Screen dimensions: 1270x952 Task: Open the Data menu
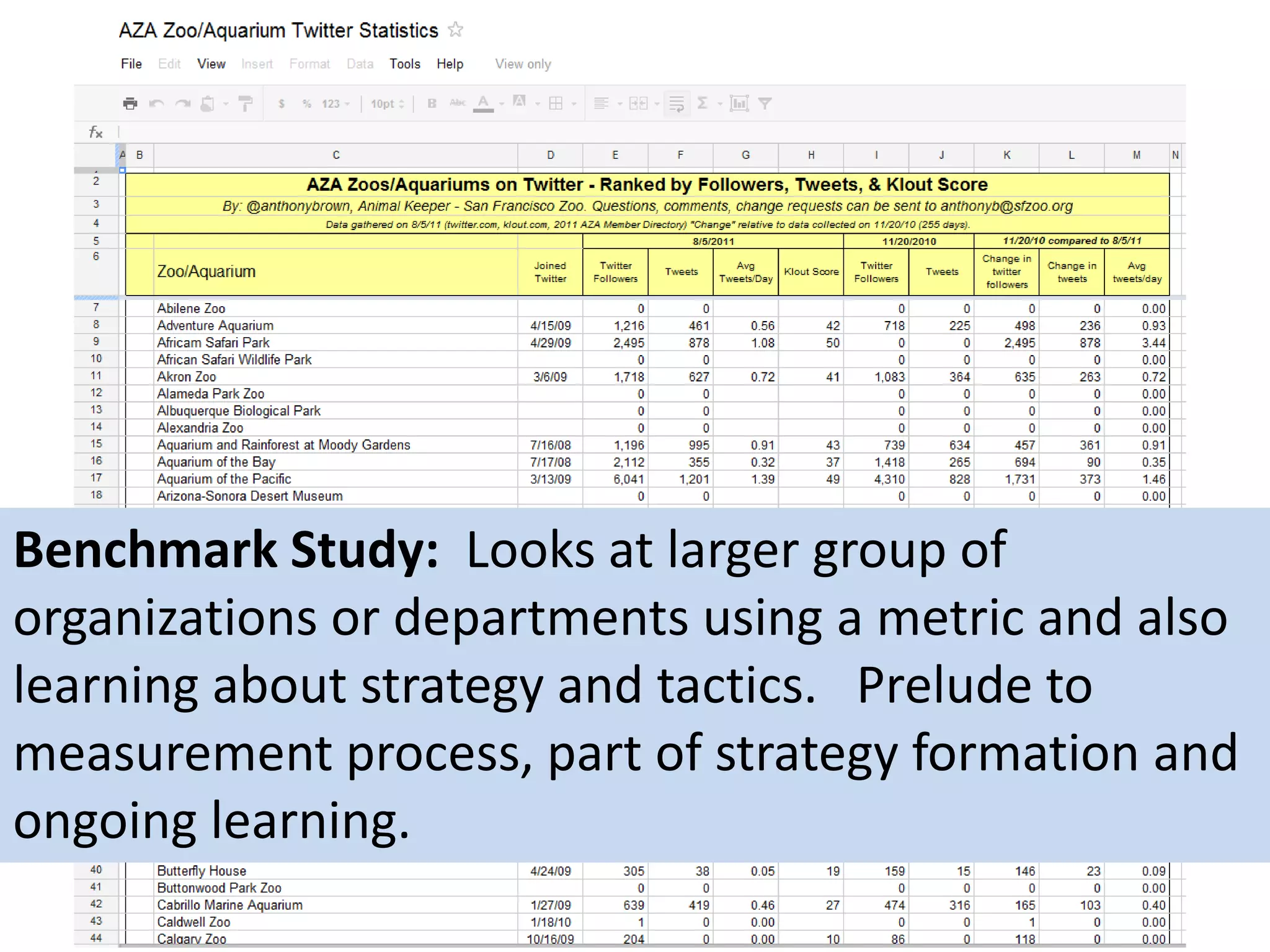coord(360,64)
